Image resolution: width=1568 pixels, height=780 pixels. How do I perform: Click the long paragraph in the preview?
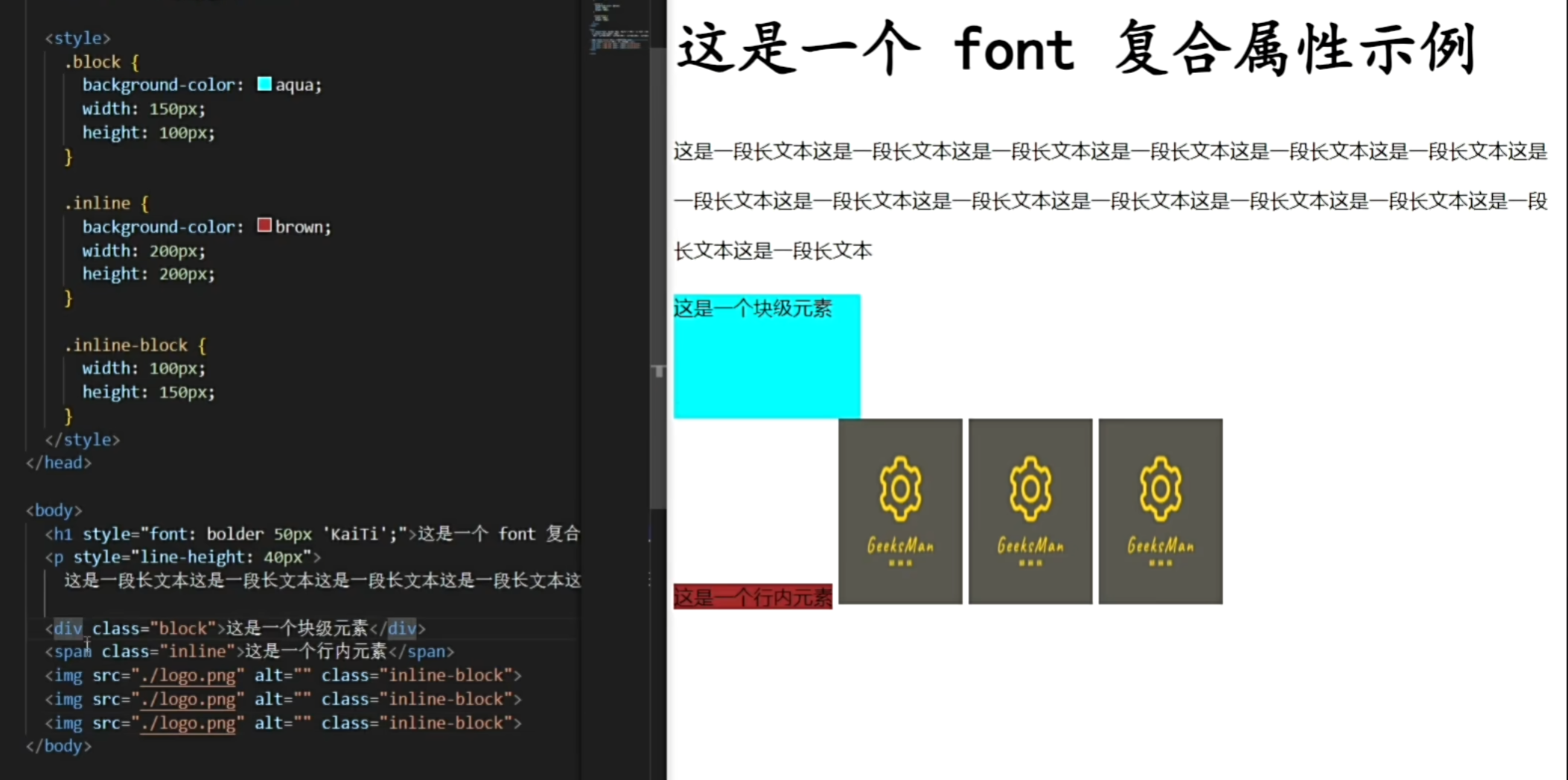1110,201
